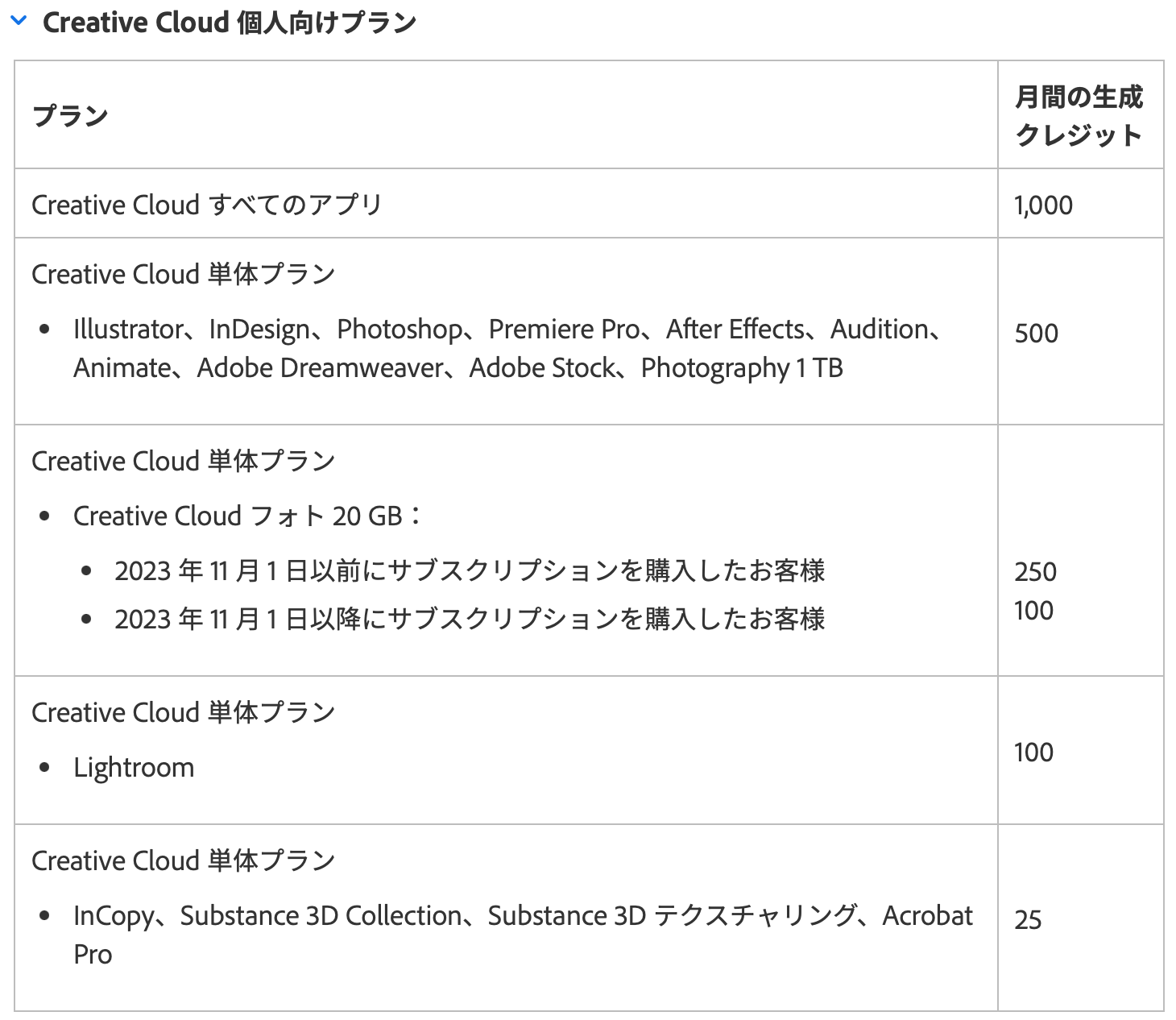Click the 500 credits value
1176x1020 pixels.
click(x=1036, y=333)
